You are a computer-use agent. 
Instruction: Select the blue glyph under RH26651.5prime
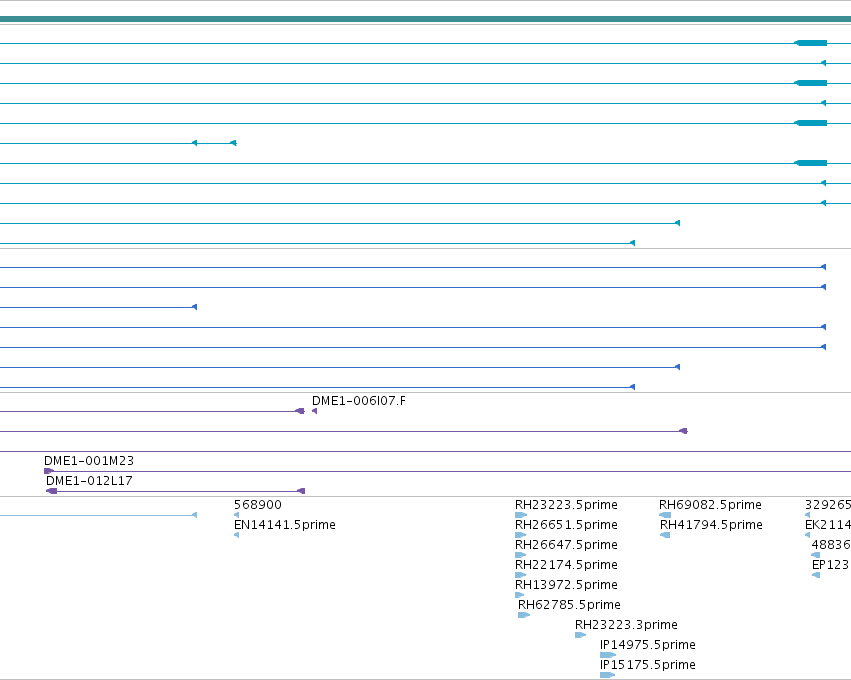coord(520,535)
